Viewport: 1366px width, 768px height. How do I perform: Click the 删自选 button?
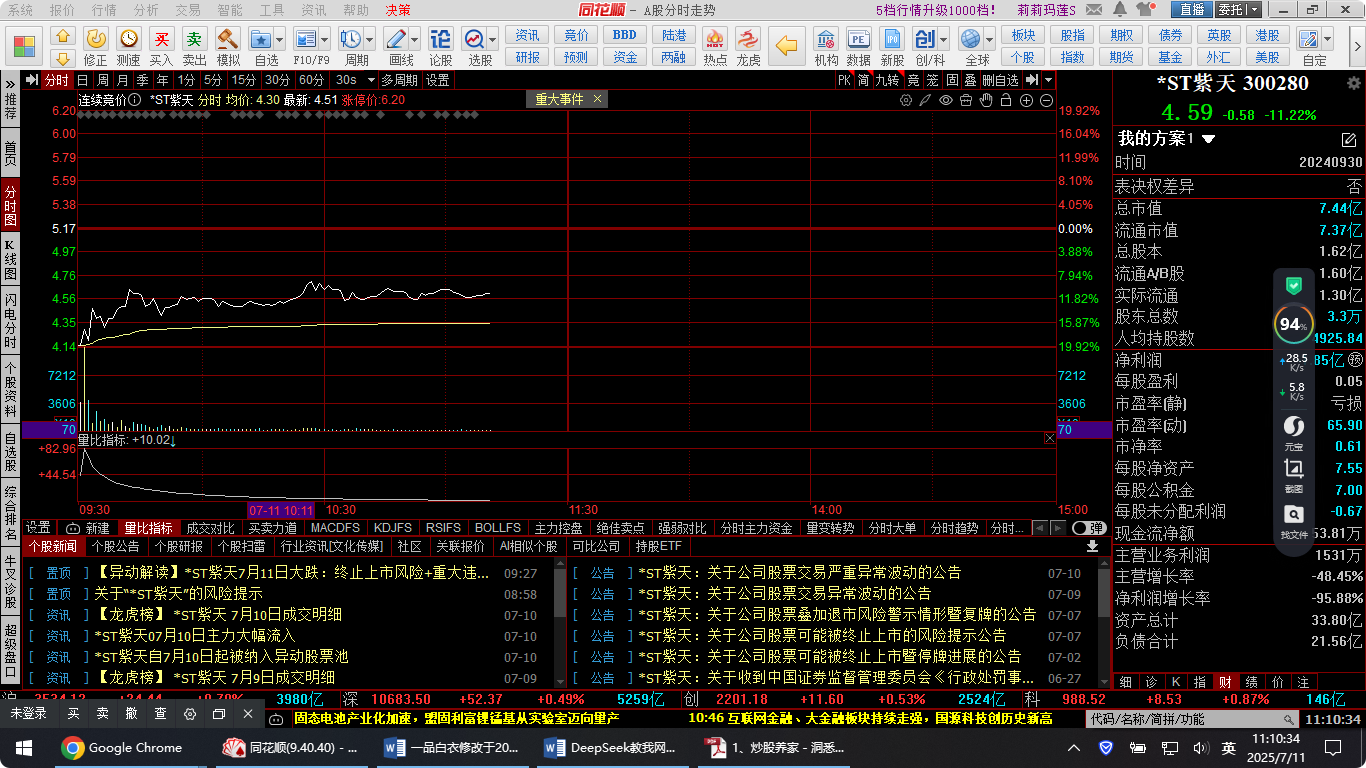(x=1000, y=80)
